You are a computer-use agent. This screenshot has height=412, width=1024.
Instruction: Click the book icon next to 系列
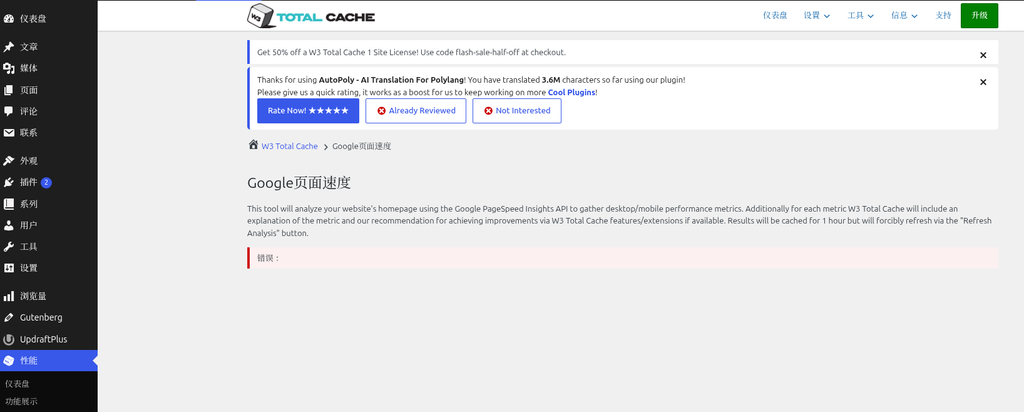[8, 204]
